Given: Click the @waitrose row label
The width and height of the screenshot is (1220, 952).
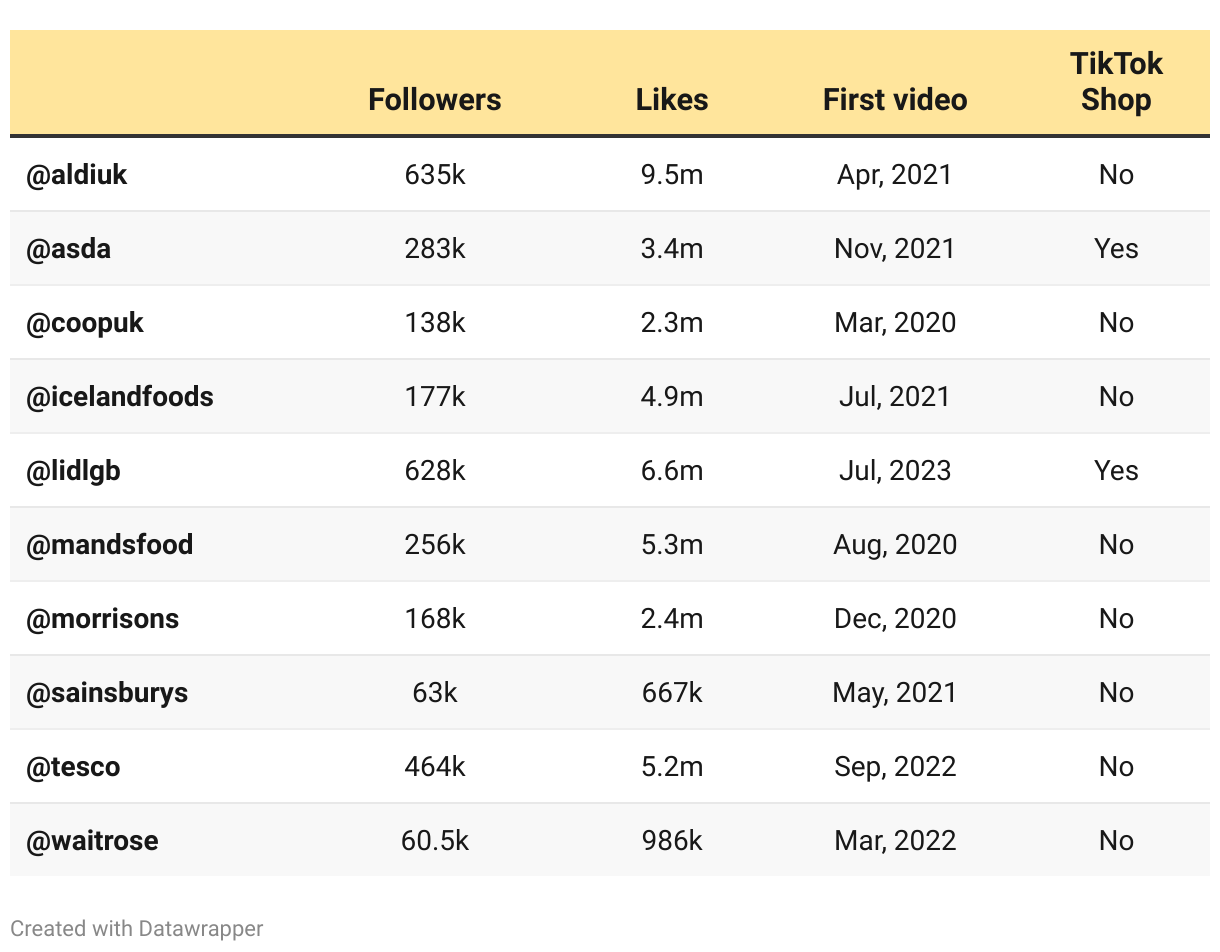Looking at the screenshot, I should tap(92, 841).
